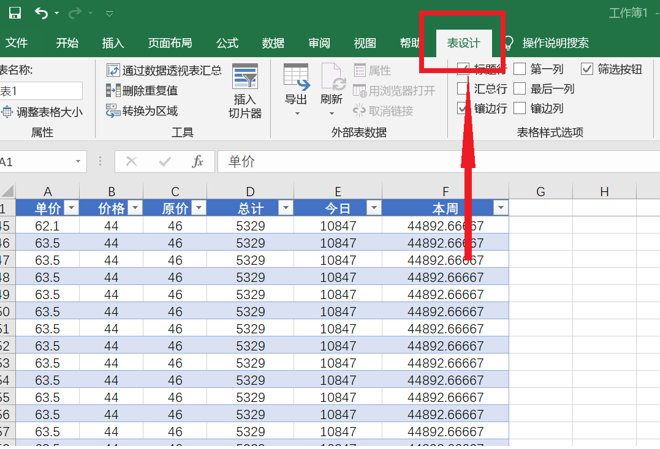The height and width of the screenshot is (449, 660).
Task: Switch to the 公式 ribbon tab
Action: click(227, 43)
